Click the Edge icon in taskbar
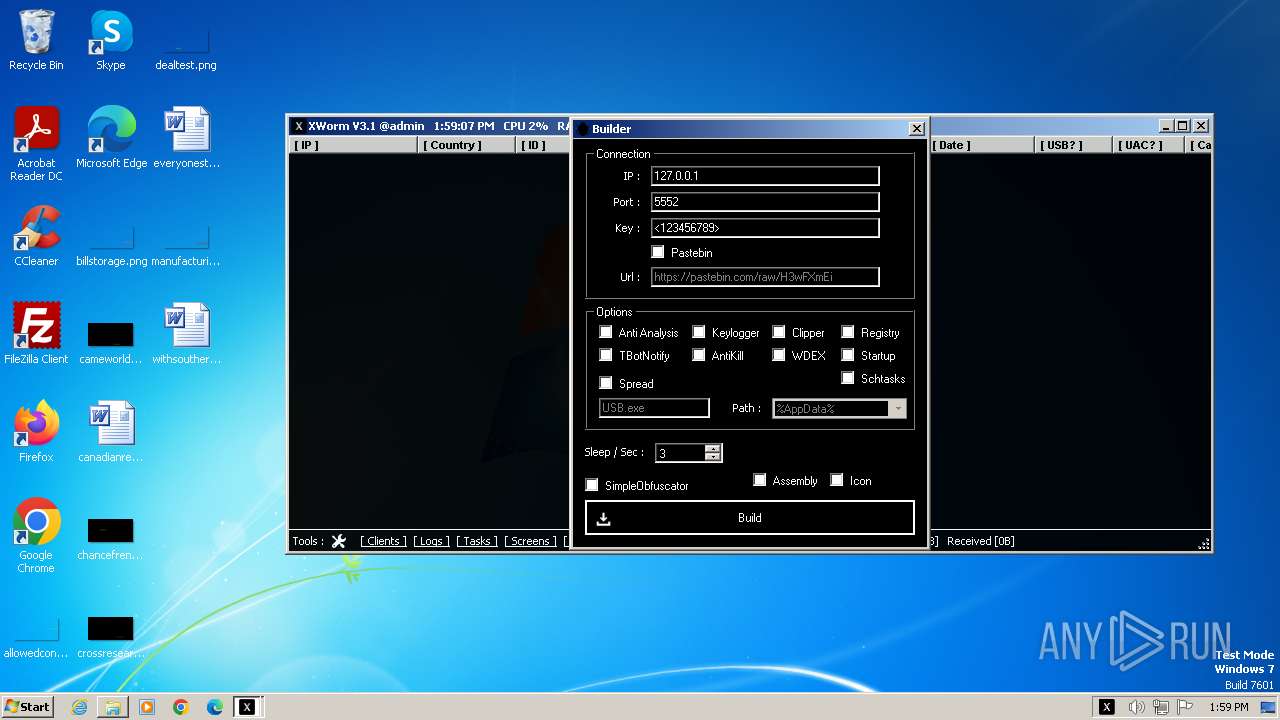Image resolution: width=1280 pixels, height=720 pixels. pyautogui.click(x=215, y=707)
